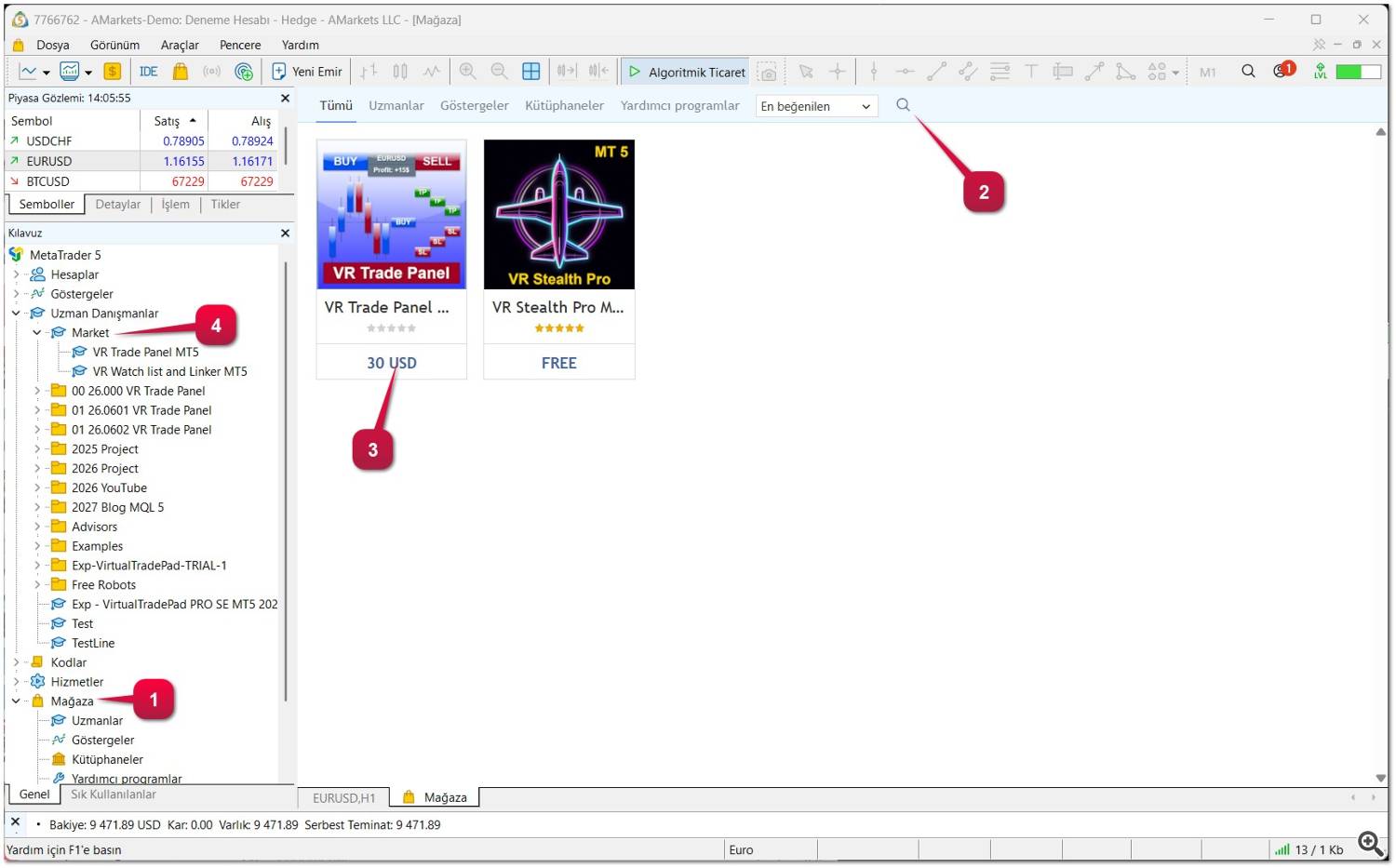Open the Görünüm menu
This screenshot has height=868, width=1396.
114,45
